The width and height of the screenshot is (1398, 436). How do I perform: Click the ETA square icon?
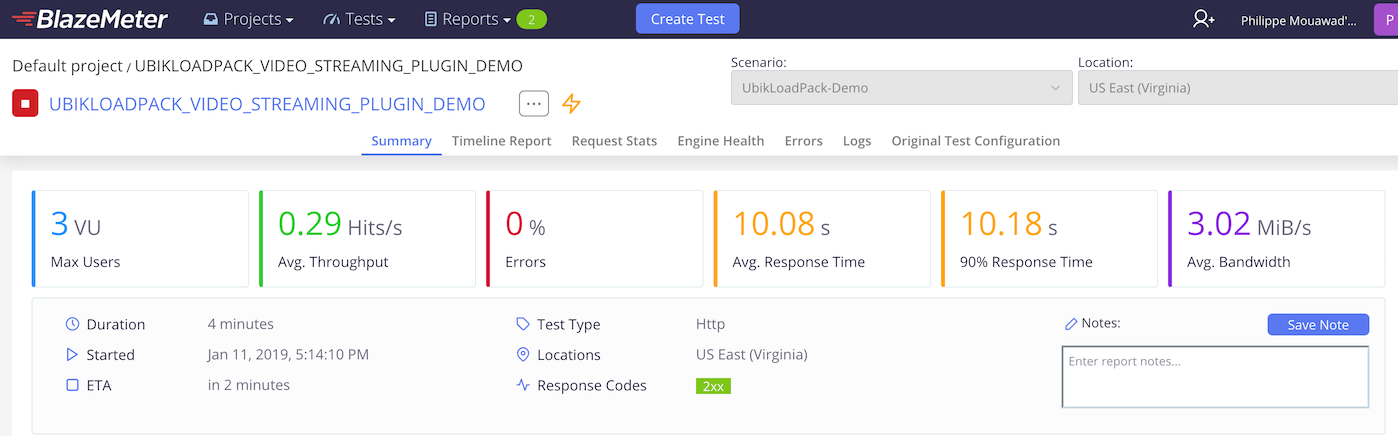click(x=72, y=385)
